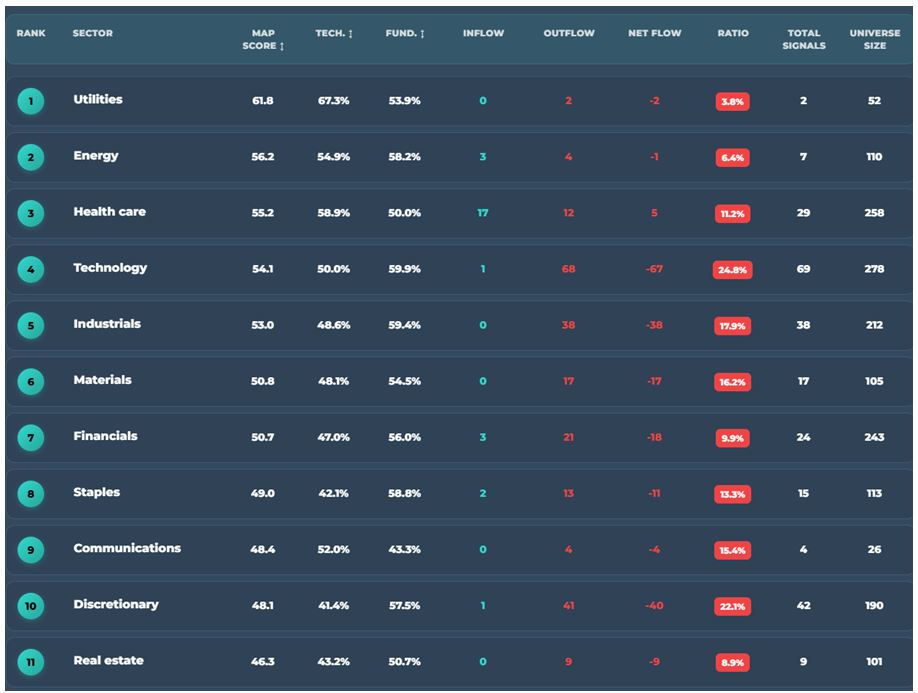This screenshot has height=693, width=918.
Task: Click the Net Flow column header
Action: pyautogui.click(x=655, y=34)
